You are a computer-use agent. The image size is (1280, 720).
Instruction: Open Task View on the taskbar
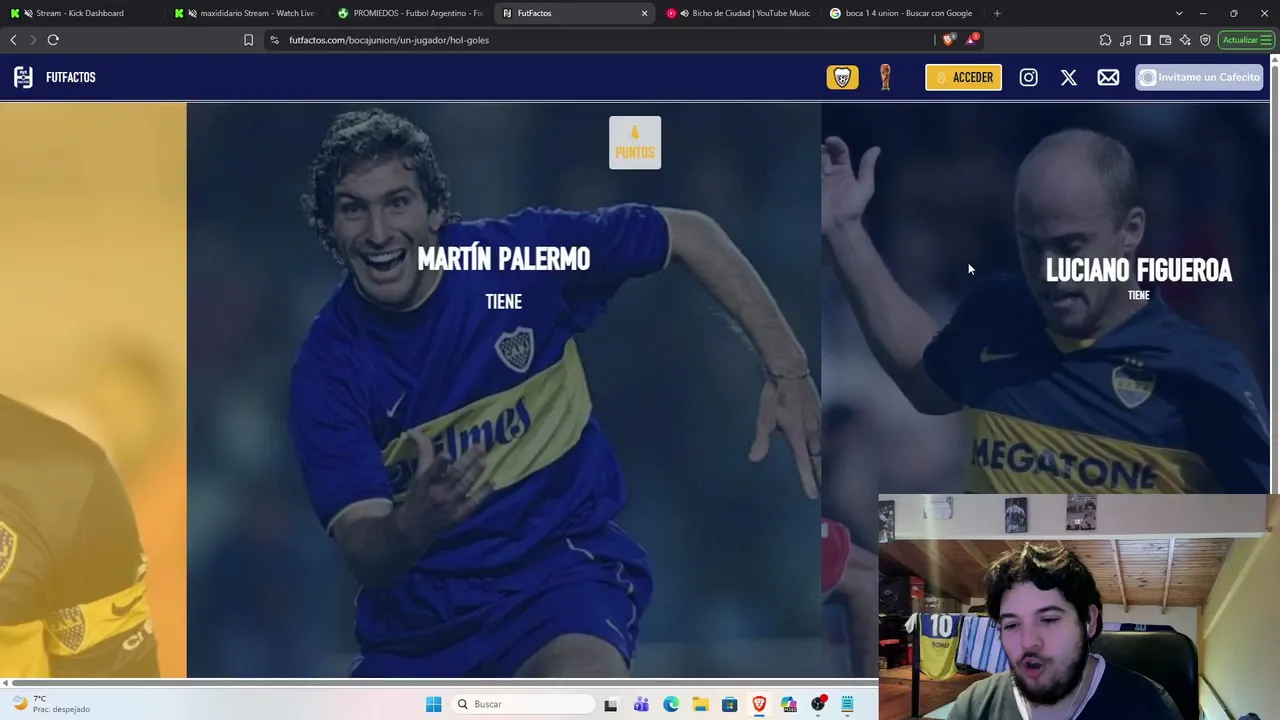(x=610, y=704)
